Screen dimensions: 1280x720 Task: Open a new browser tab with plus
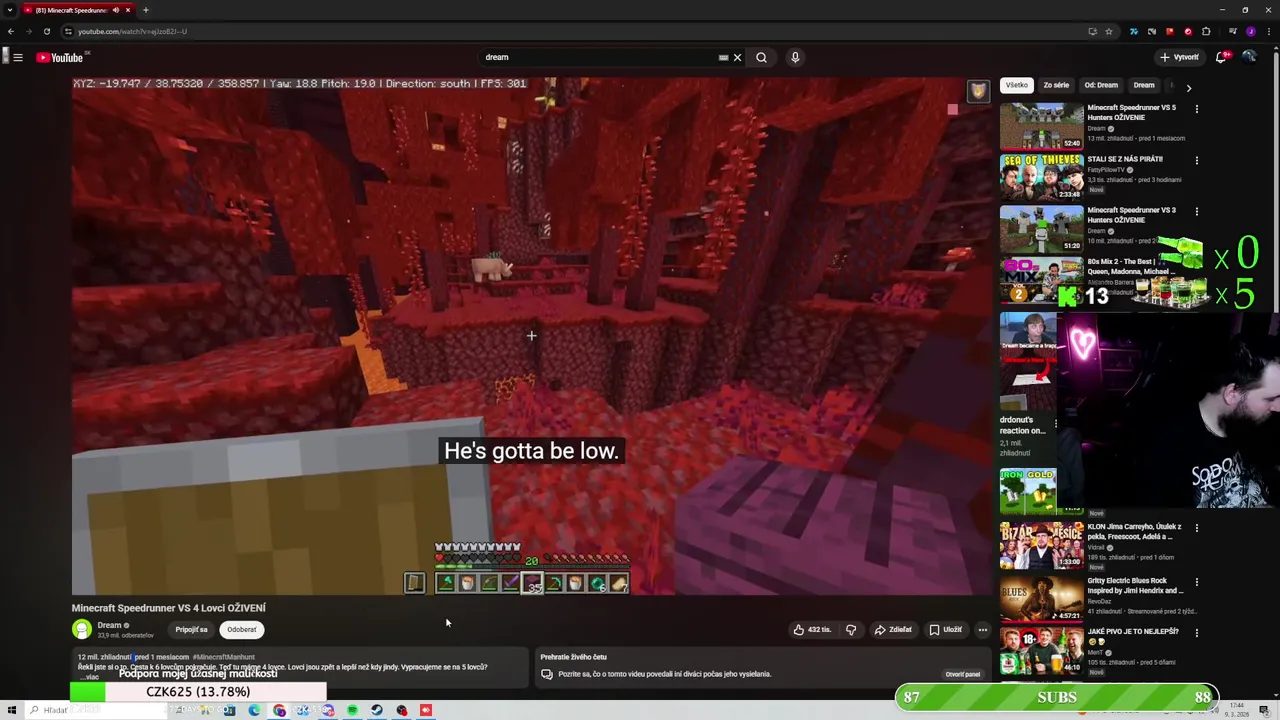(146, 10)
